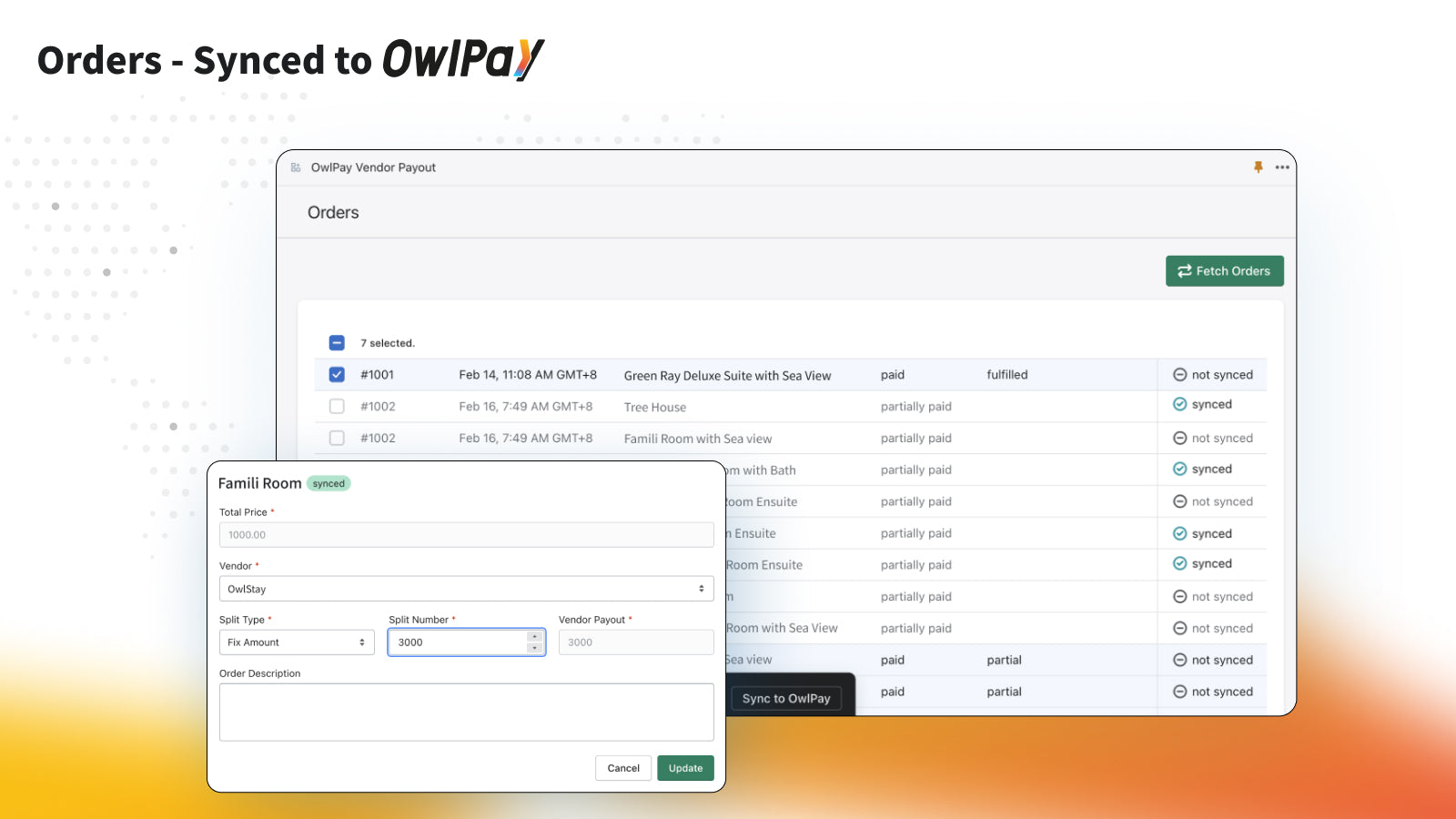
Task: Click the not synced icon for order #1001
Action: pyautogui.click(x=1179, y=374)
